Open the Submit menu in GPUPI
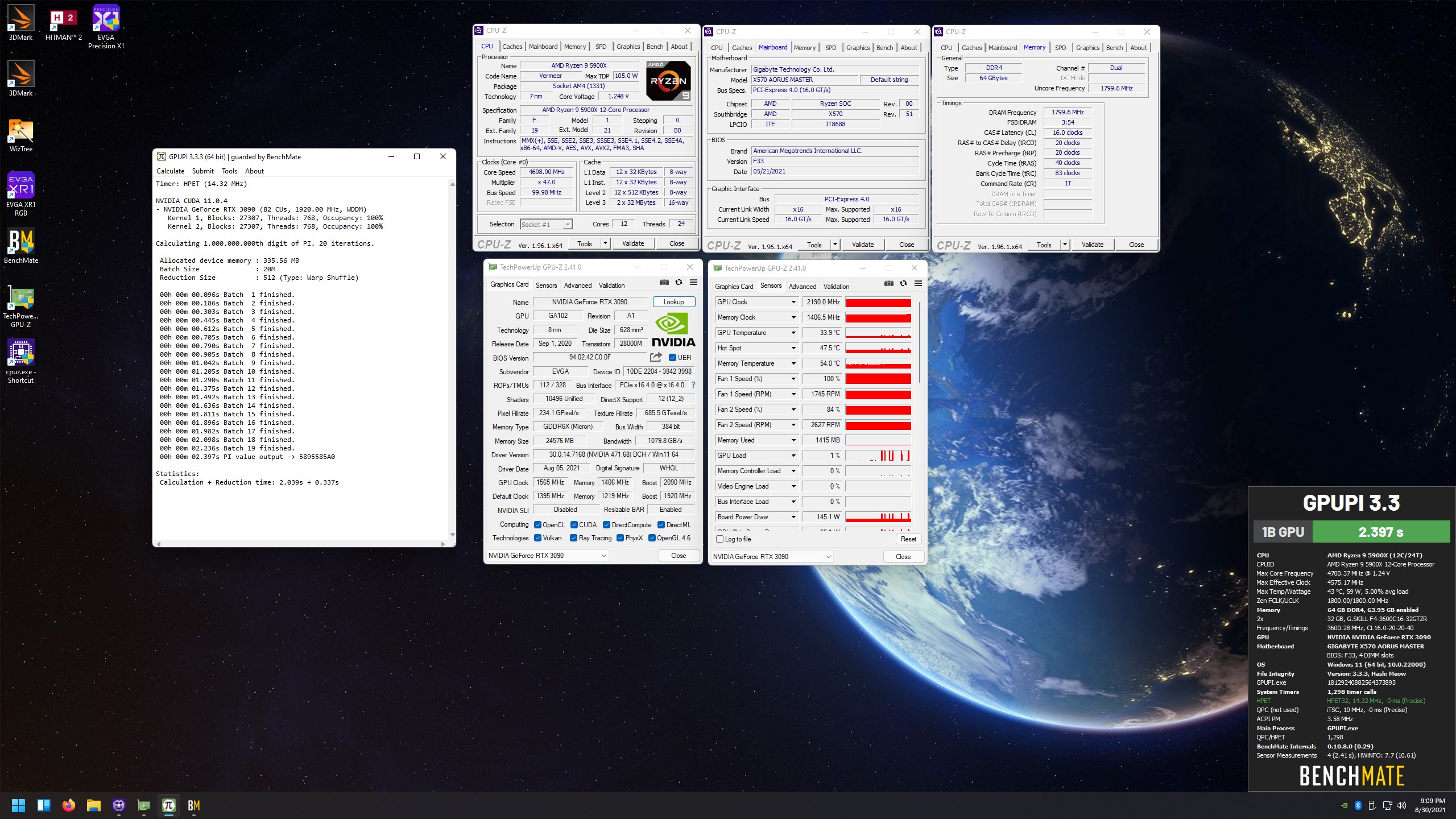This screenshot has width=1456, height=819. [x=202, y=171]
